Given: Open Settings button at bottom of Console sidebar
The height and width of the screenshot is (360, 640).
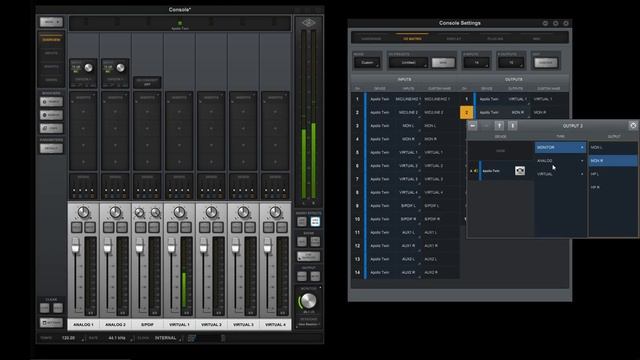Looking at the screenshot, I should (51, 323).
